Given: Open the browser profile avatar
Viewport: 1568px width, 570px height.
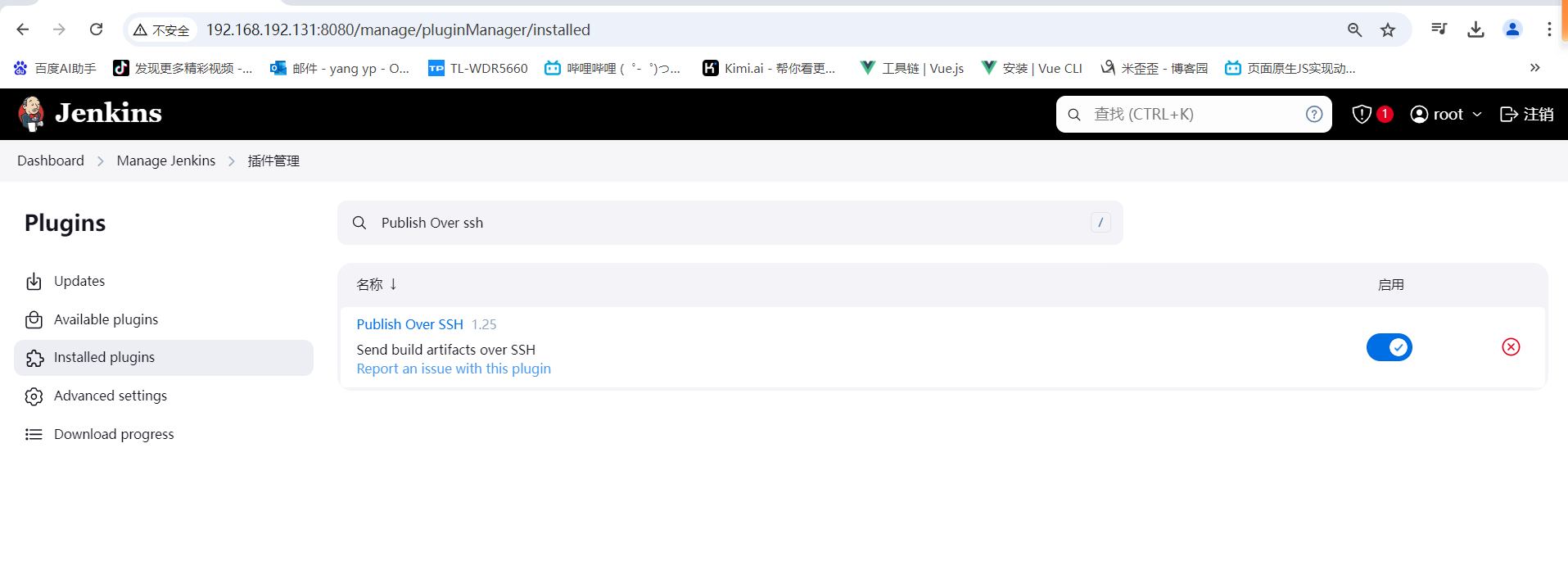Looking at the screenshot, I should click(x=1512, y=29).
